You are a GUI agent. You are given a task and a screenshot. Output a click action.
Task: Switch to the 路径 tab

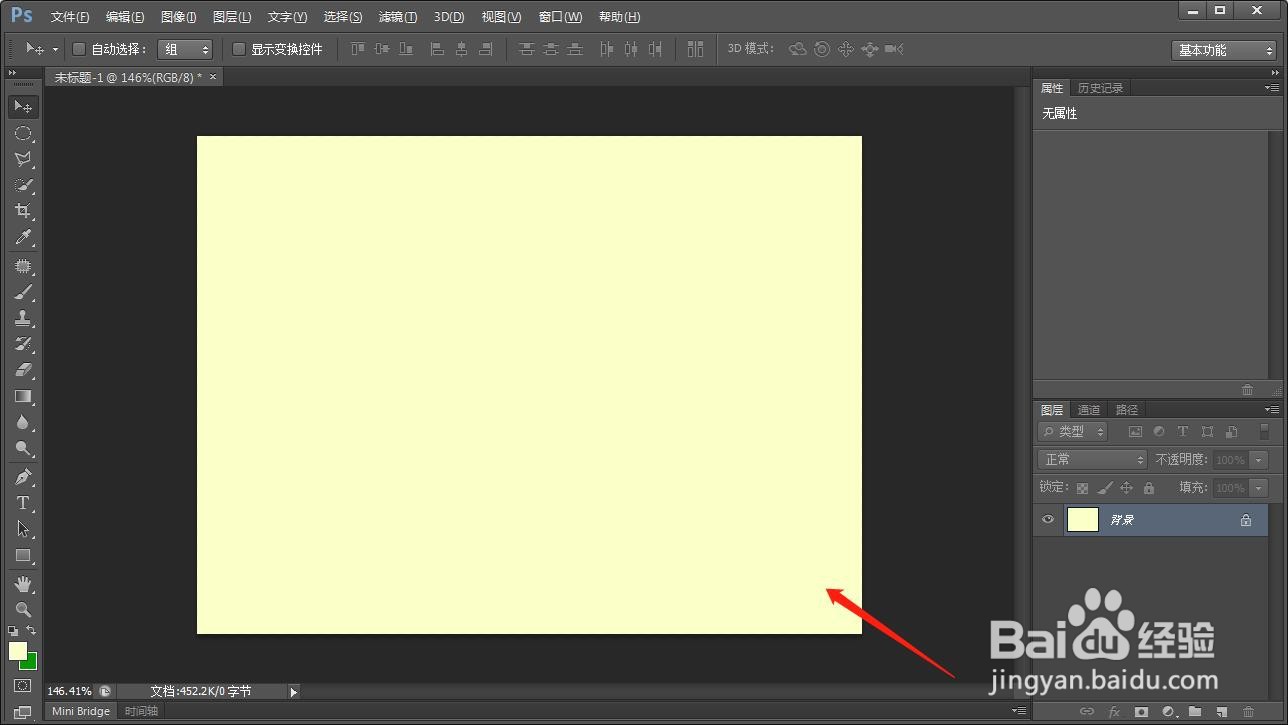(x=1127, y=410)
